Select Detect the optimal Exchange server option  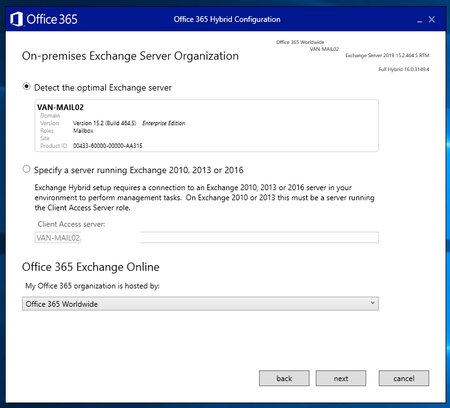[x=26, y=87]
